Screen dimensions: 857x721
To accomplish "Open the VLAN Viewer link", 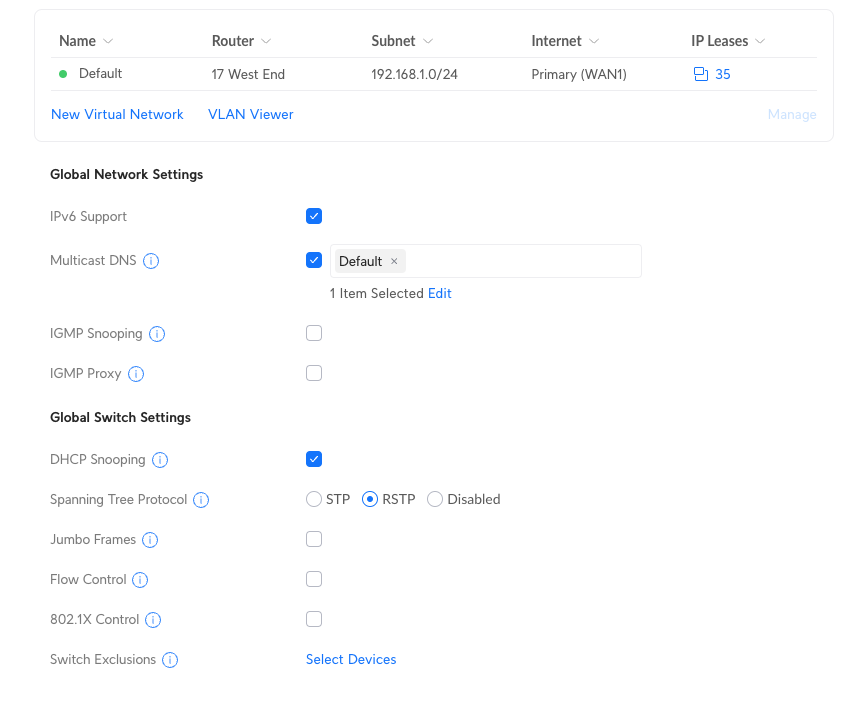I will pos(250,114).
